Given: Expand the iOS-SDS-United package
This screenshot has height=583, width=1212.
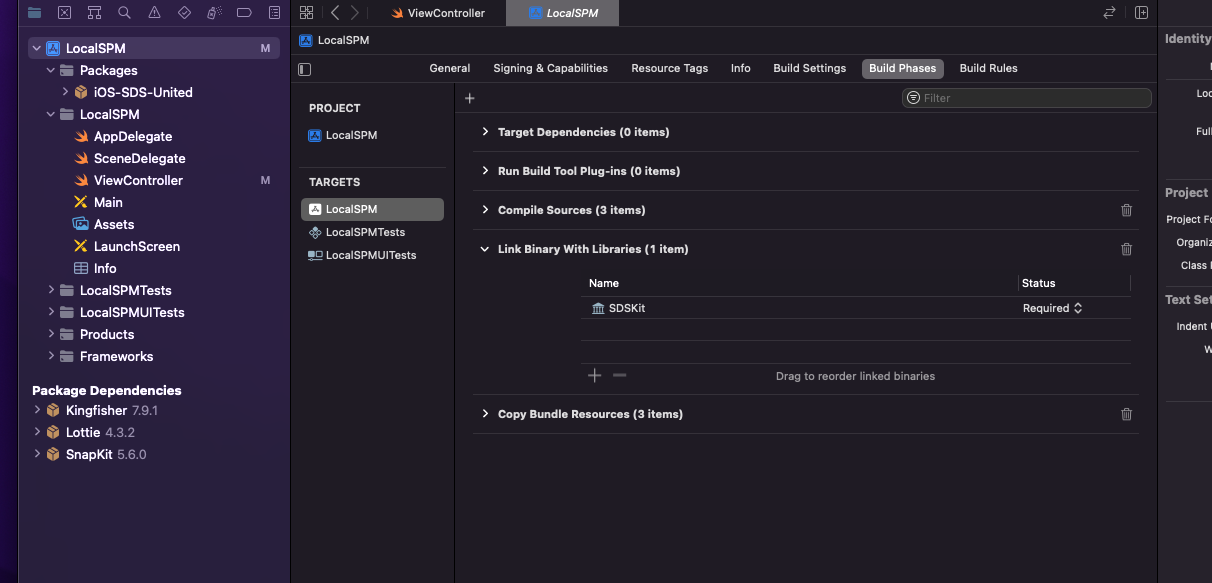Looking at the screenshot, I should tap(66, 92).
